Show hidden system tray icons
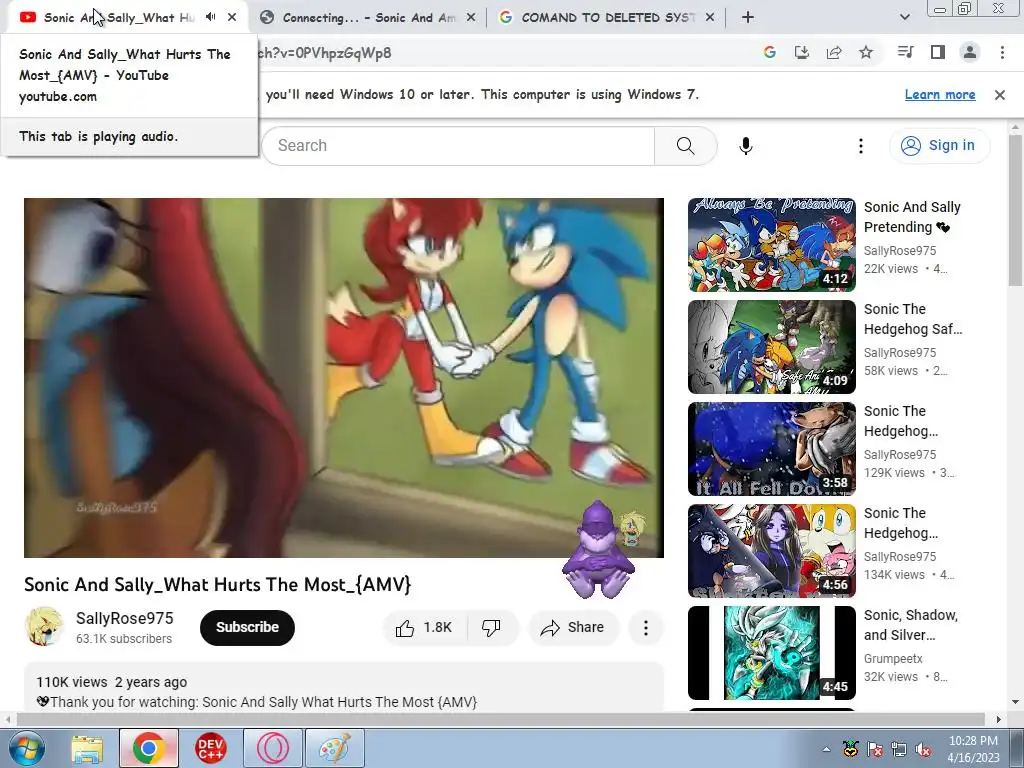The image size is (1024, 768). [826, 749]
